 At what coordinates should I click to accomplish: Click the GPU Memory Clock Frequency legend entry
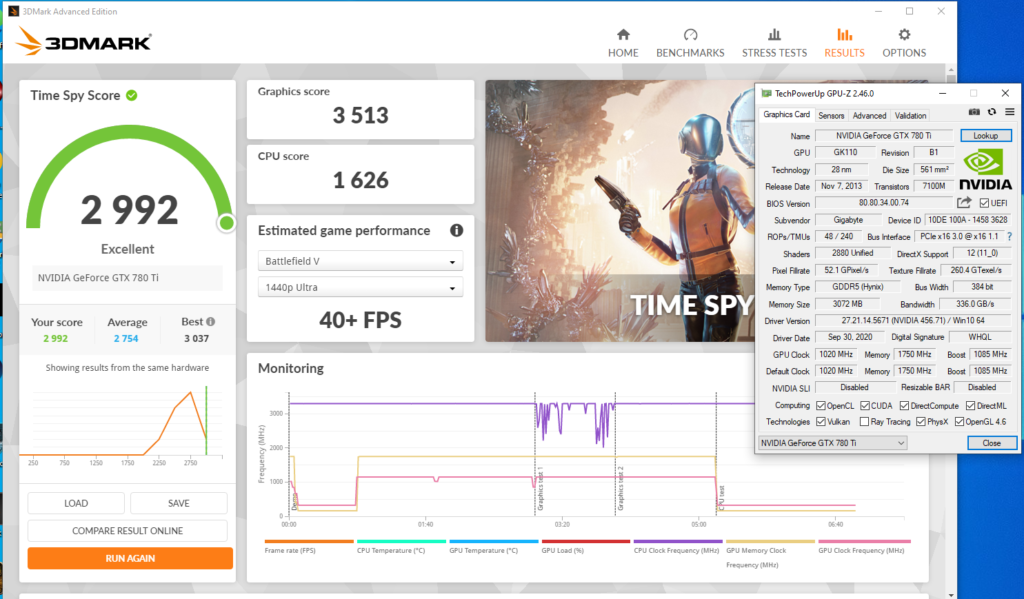click(771, 554)
